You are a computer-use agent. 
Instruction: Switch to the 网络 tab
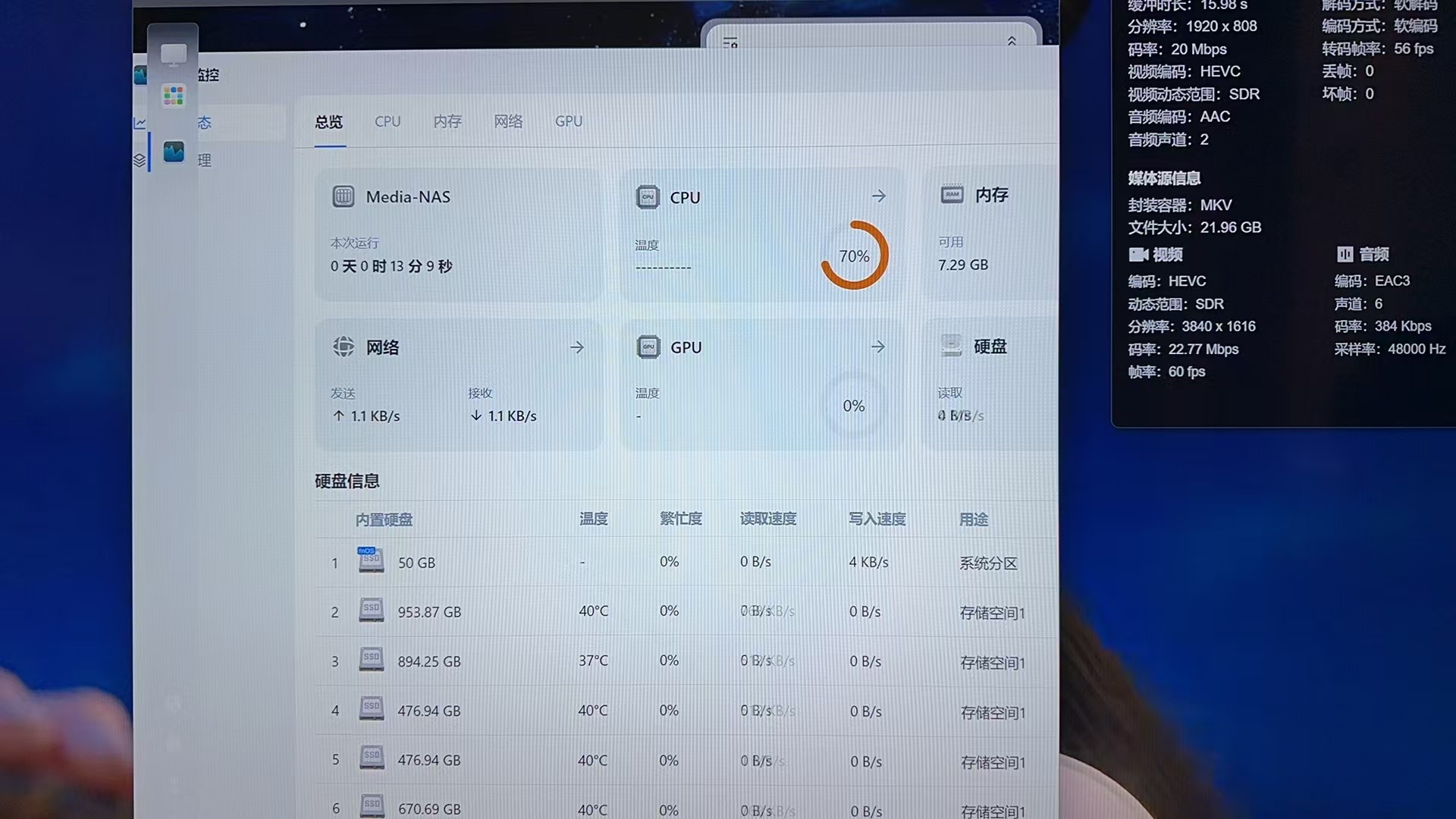point(508,121)
